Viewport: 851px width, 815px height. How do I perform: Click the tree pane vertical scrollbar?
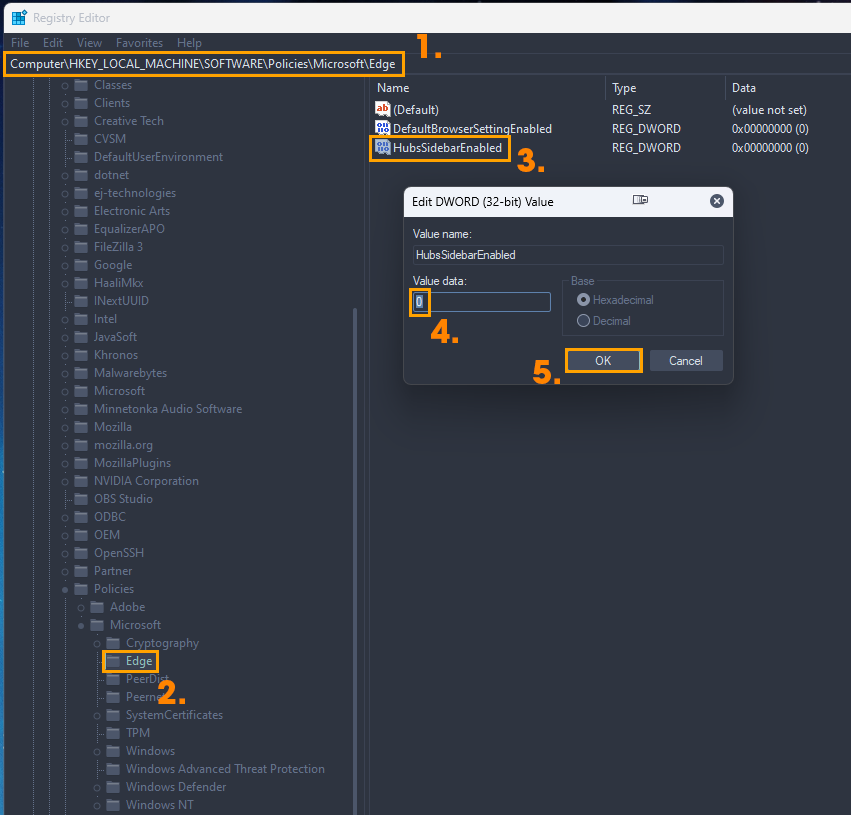point(355,559)
